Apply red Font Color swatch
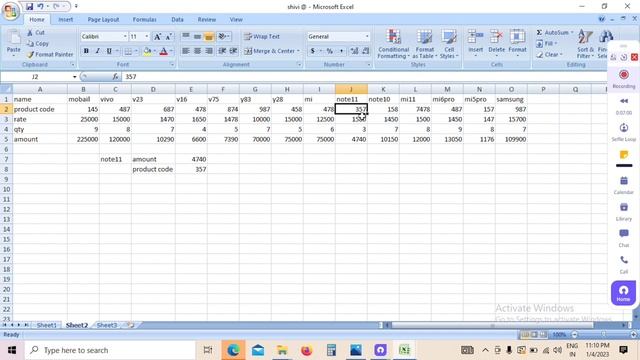Screen dimensions: 640x360 click(x=164, y=51)
